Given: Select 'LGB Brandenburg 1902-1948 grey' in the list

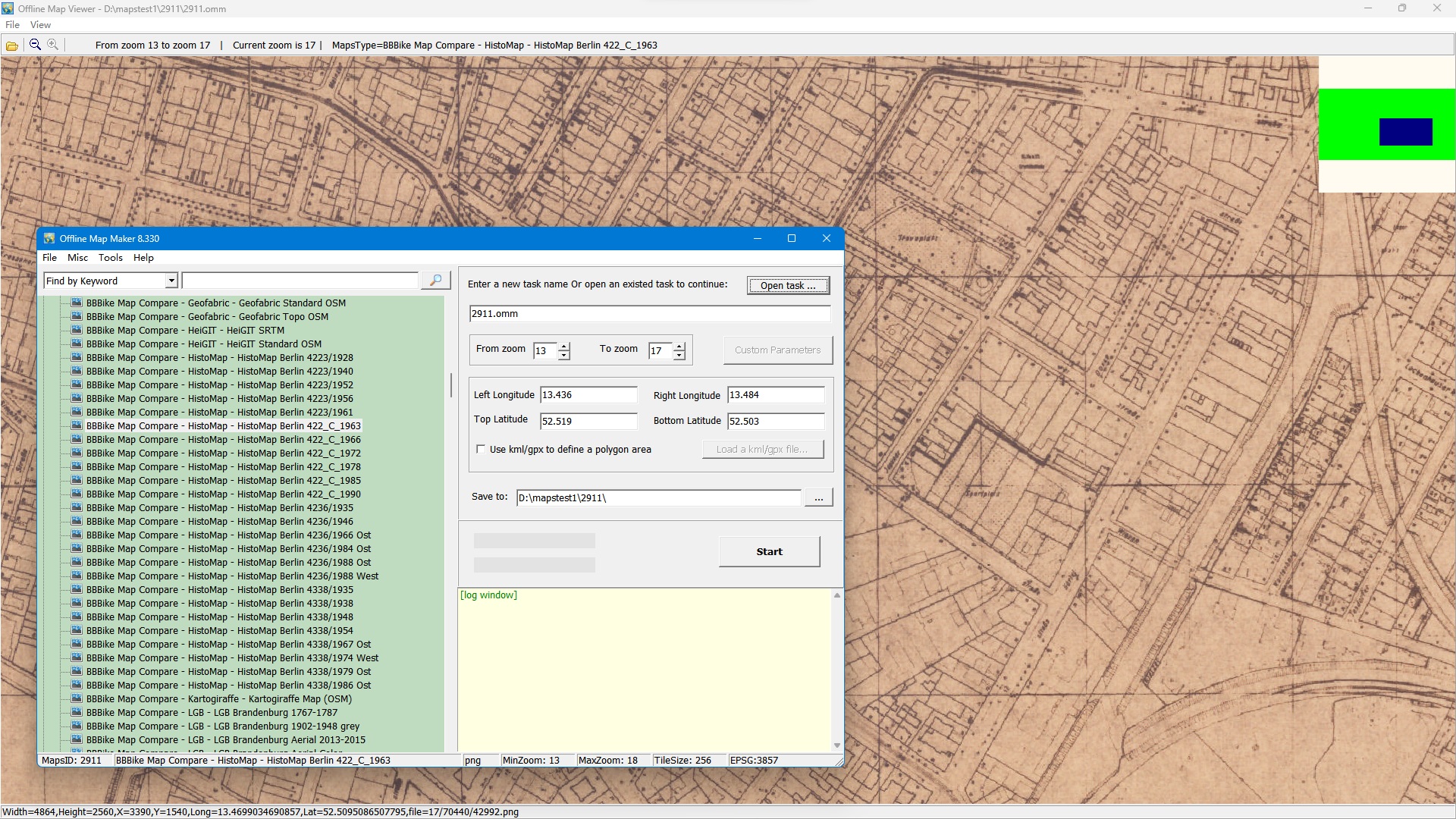Looking at the screenshot, I should (223, 726).
